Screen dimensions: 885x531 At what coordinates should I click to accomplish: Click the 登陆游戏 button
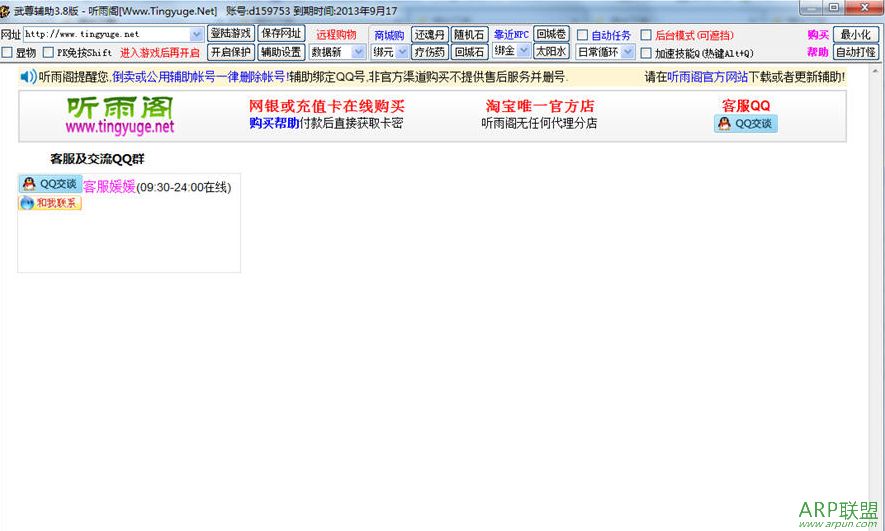[x=230, y=34]
